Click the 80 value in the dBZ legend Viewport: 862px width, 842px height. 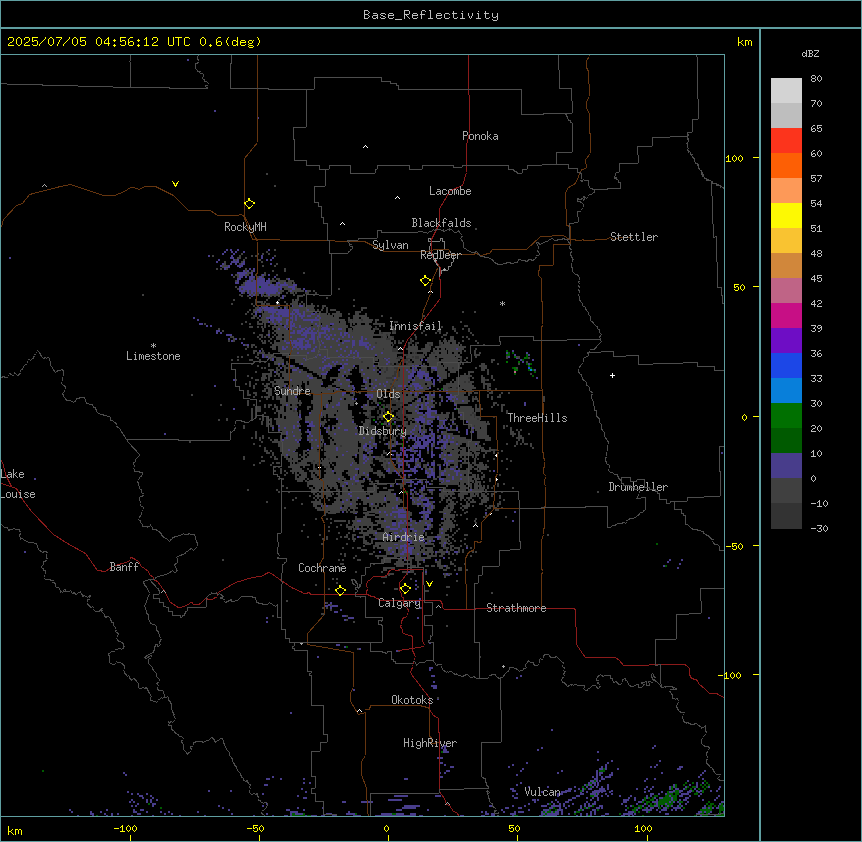(x=816, y=79)
